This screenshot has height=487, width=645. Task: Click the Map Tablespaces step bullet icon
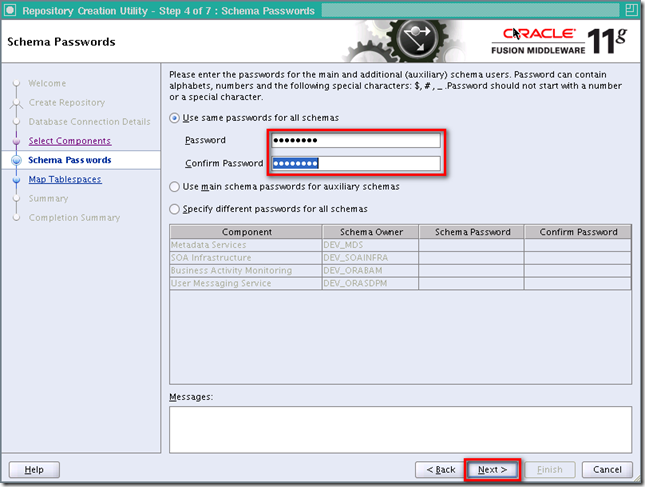pyautogui.click(x=16, y=180)
